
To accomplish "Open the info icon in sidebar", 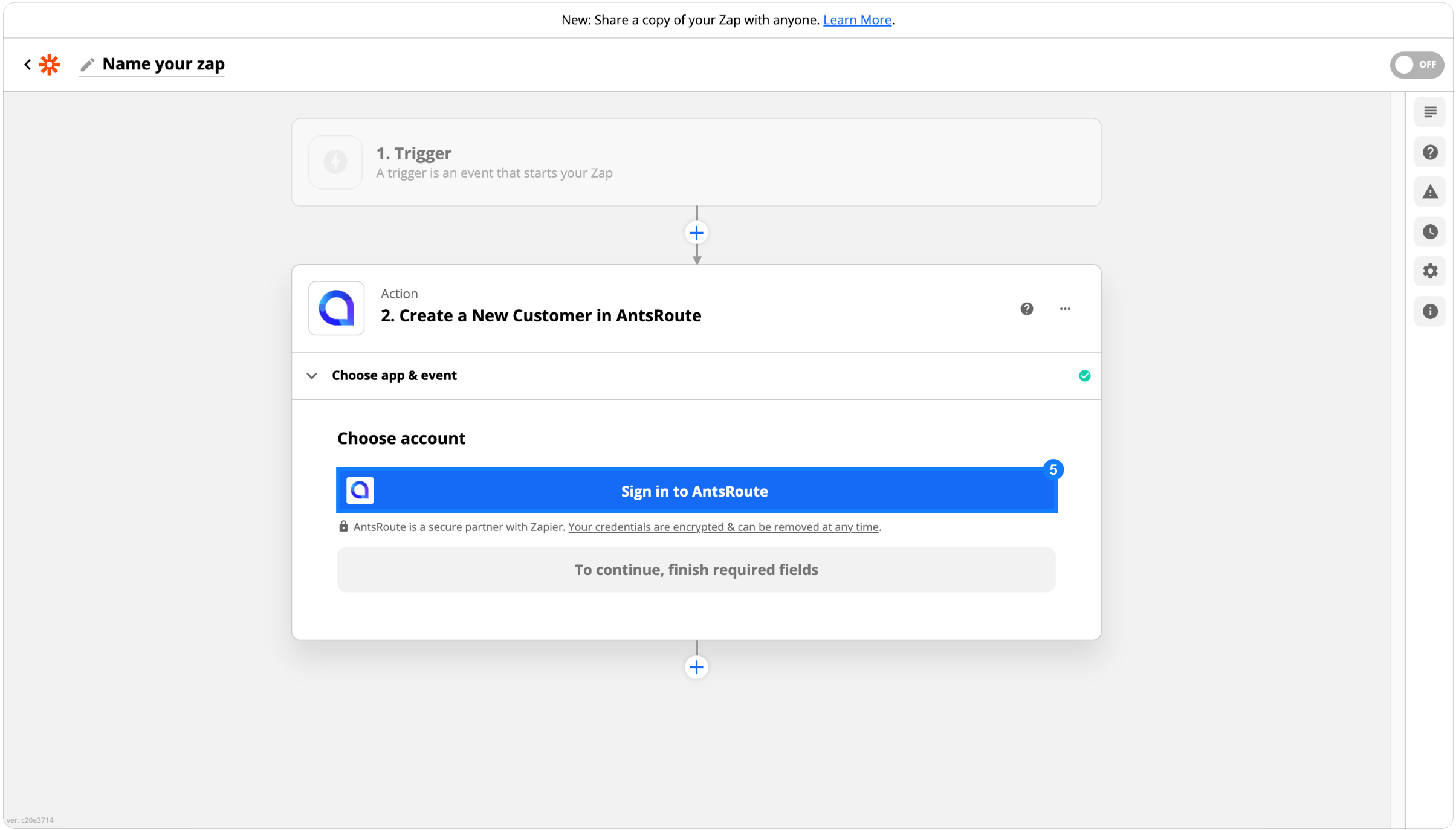I will click(x=1429, y=311).
